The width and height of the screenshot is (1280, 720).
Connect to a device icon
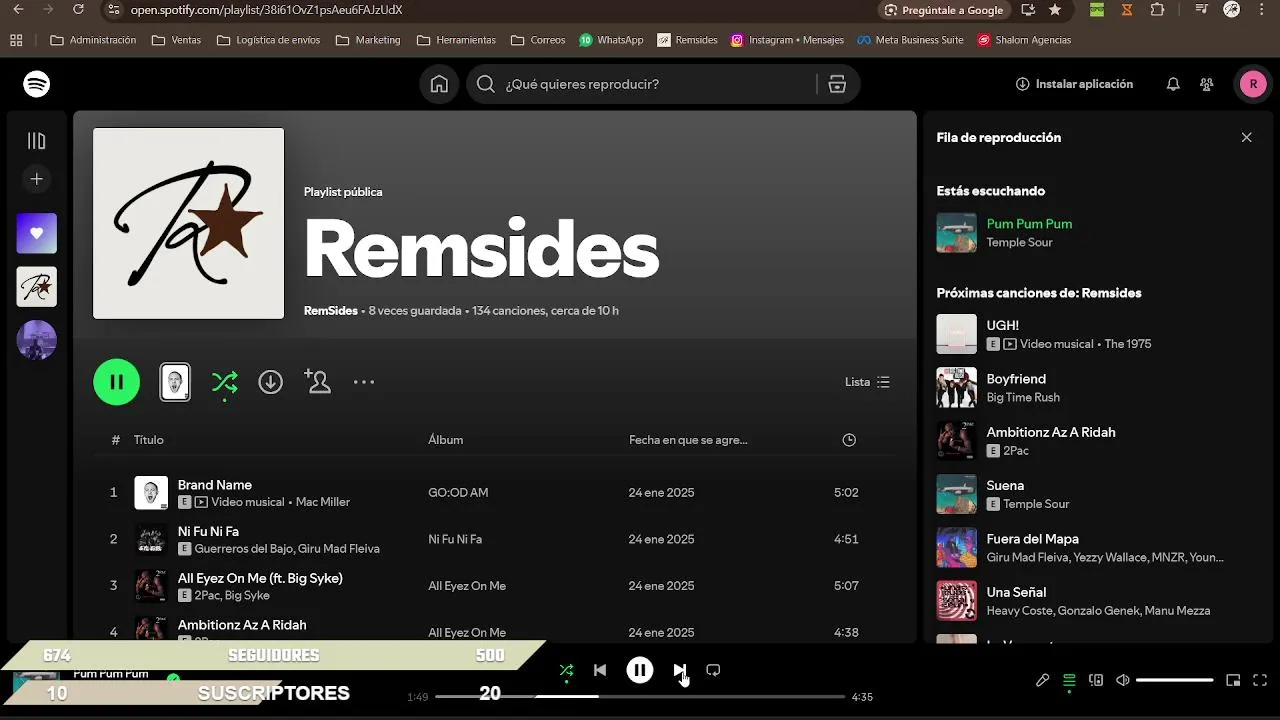click(x=1096, y=680)
